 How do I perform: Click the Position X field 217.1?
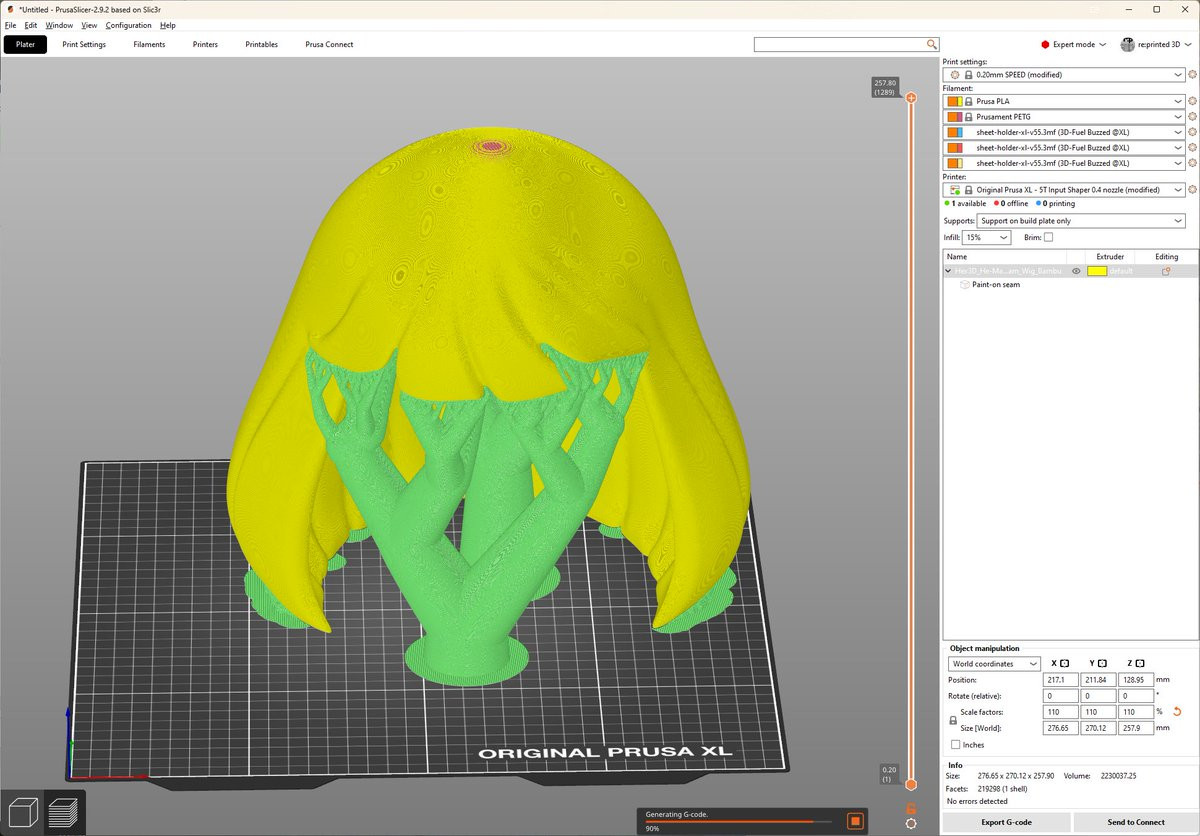pyautogui.click(x=1061, y=680)
